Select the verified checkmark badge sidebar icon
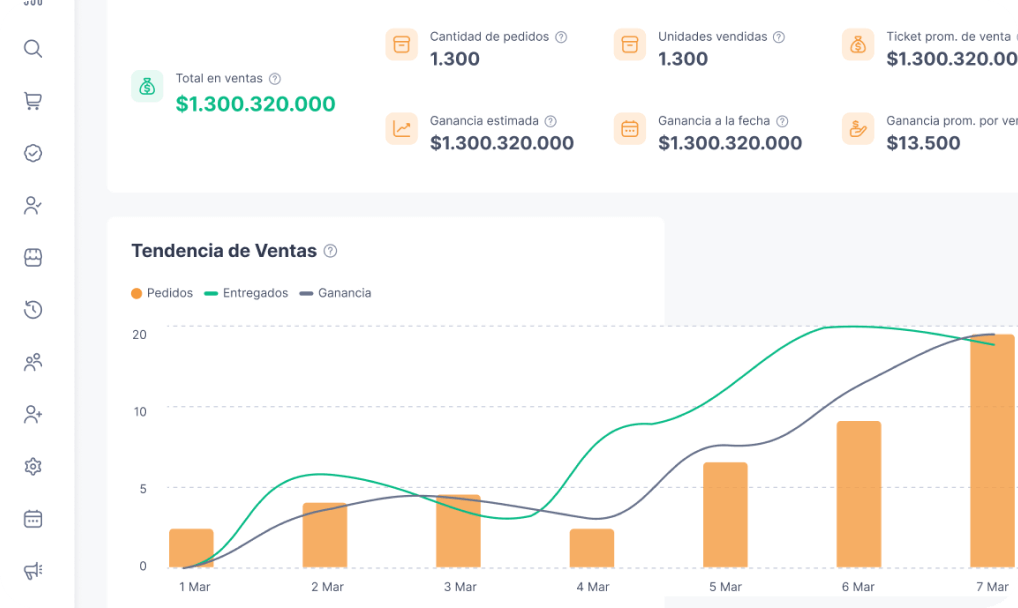 pyautogui.click(x=33, y=153)
